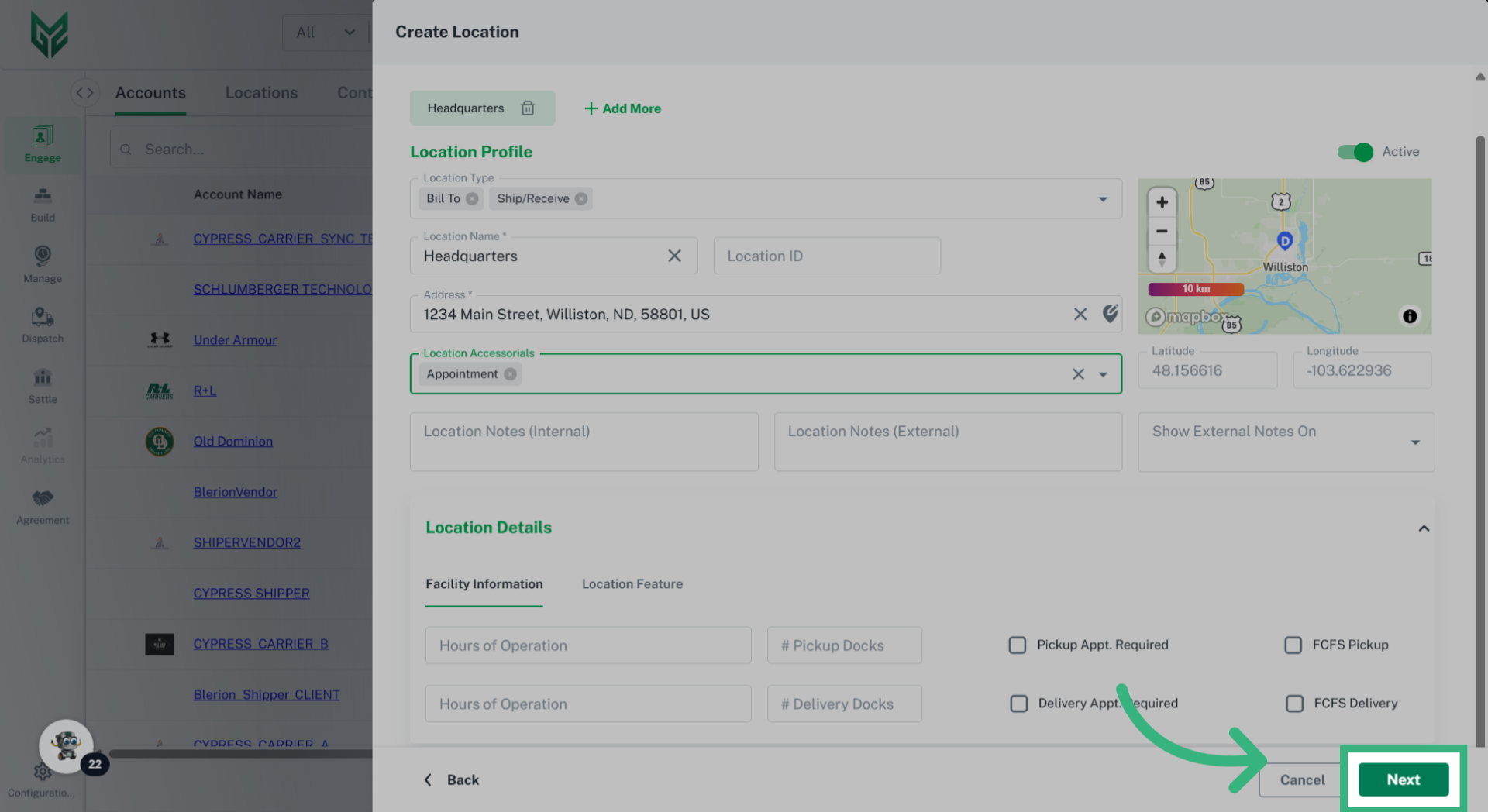Check Pickup Appt. Required
The width and height of the screenshot is (1488, 812).
pos(1018,645)
